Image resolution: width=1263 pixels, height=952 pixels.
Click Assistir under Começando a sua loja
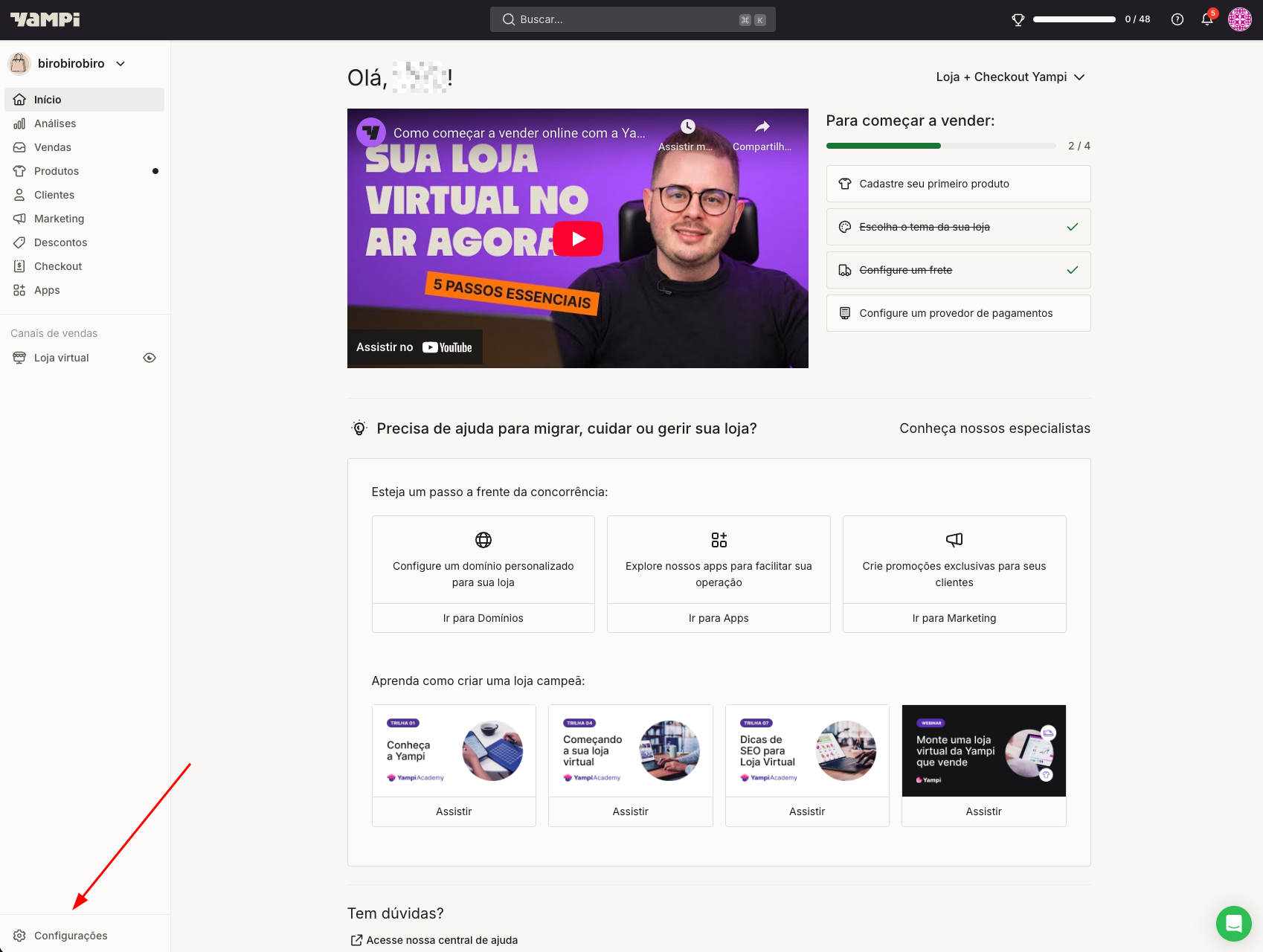[x=631, y=811]
